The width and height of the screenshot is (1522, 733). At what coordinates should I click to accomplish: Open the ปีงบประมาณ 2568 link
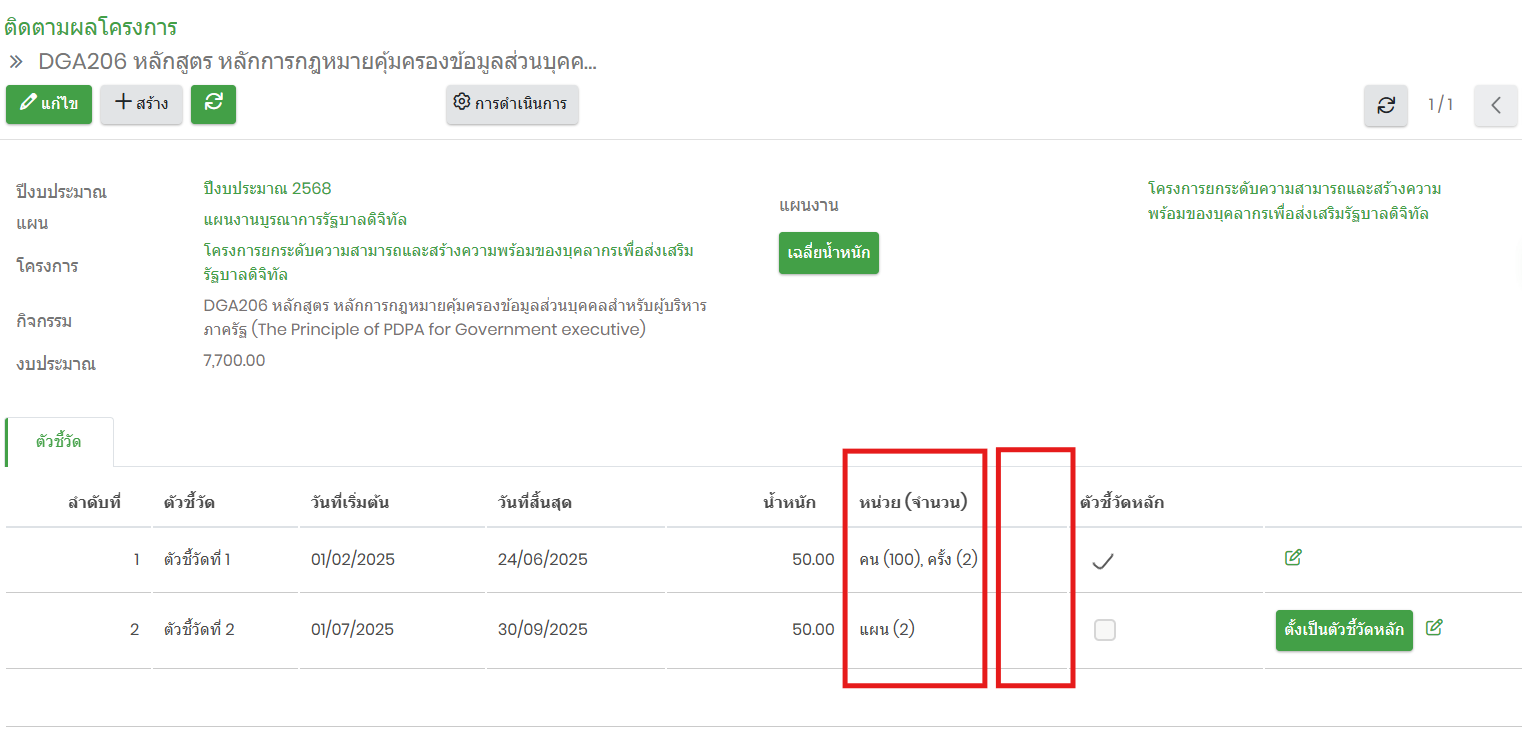coord(267,188)
